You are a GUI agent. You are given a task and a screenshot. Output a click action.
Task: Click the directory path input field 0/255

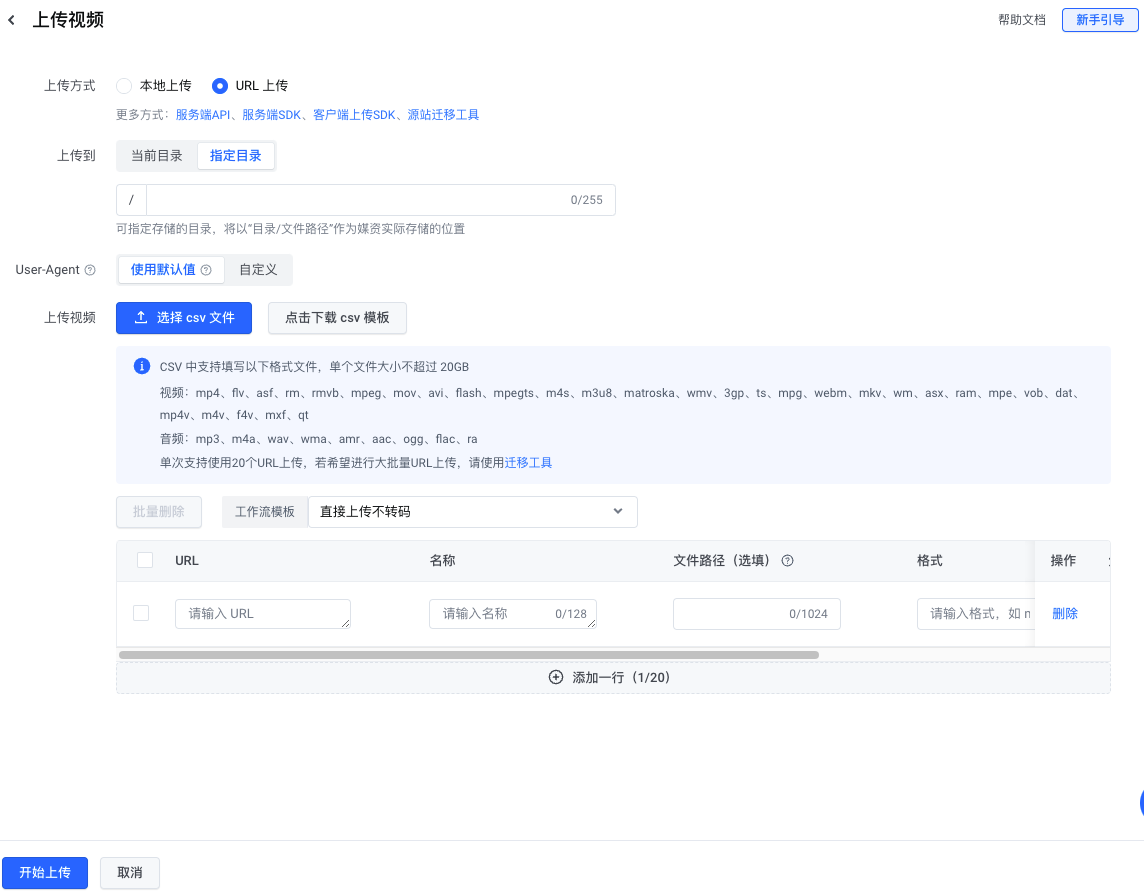381,200
